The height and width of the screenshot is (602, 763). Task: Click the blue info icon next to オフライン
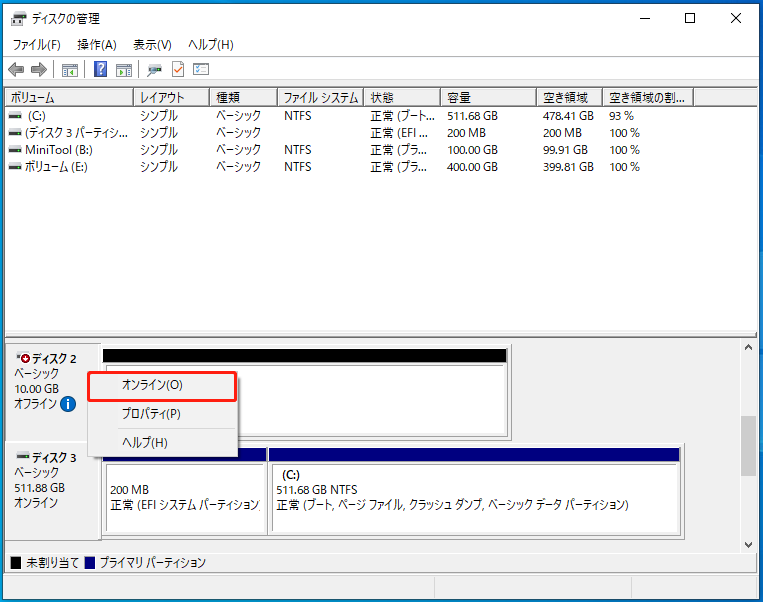pyautogui.click(x=68, y=403)
